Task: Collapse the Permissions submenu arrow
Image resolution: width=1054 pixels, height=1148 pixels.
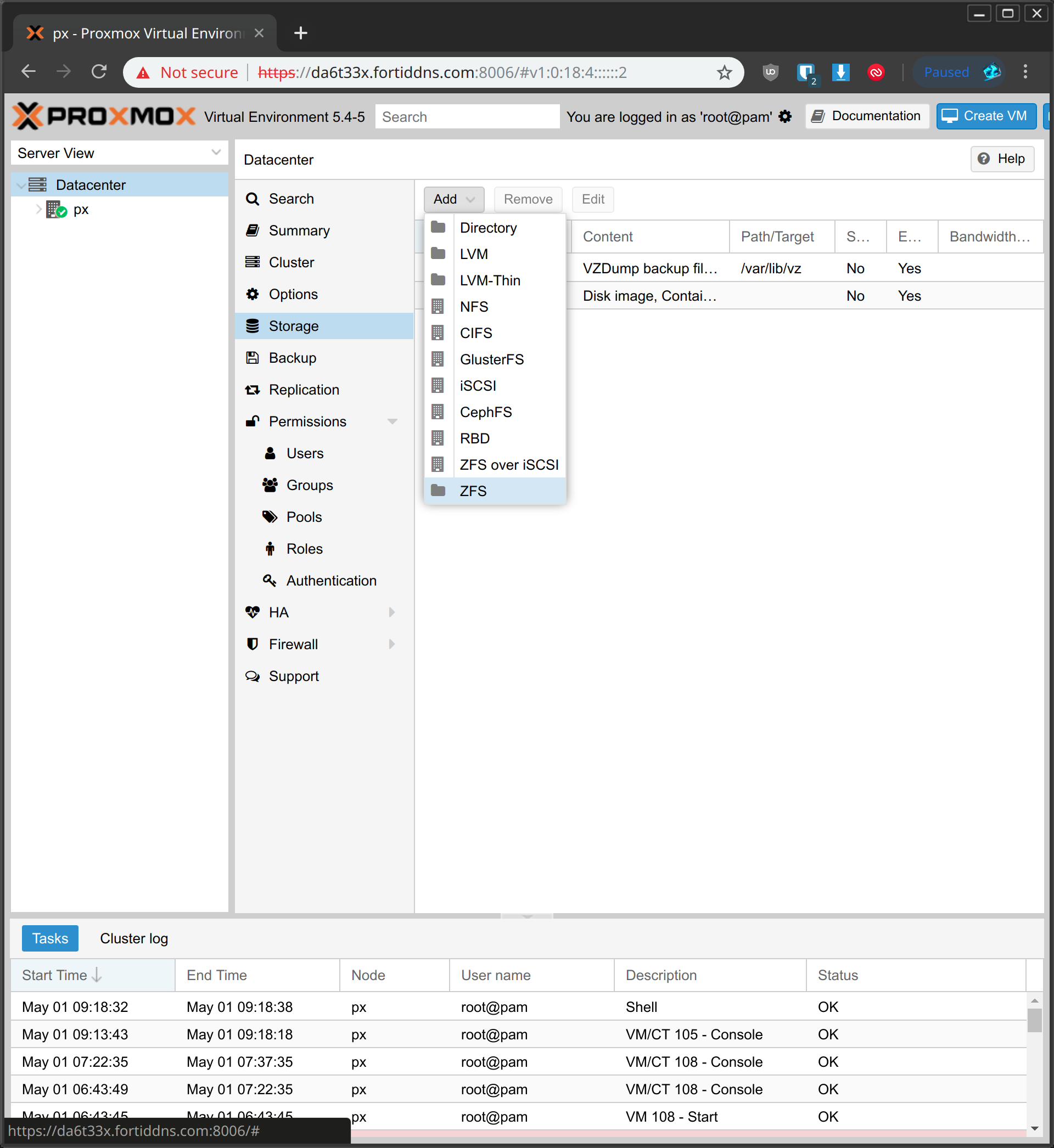Action: coord(393,422)
